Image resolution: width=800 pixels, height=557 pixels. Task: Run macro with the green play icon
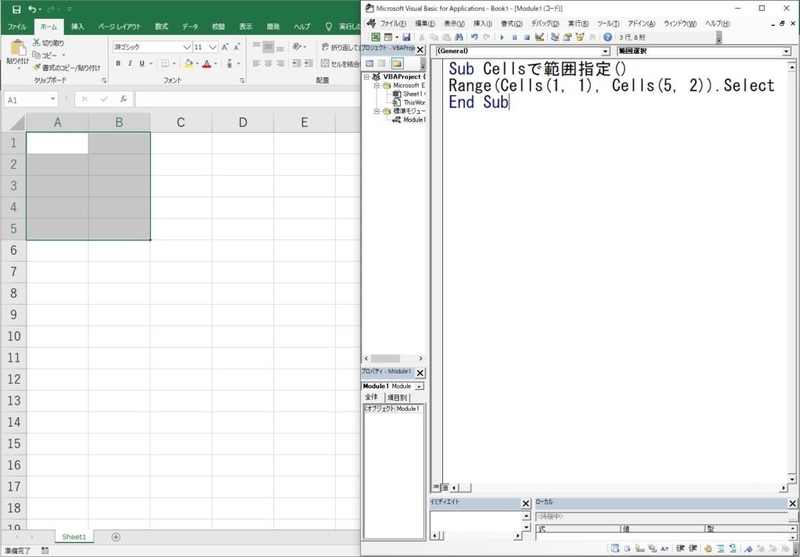(x=502, y=37)
